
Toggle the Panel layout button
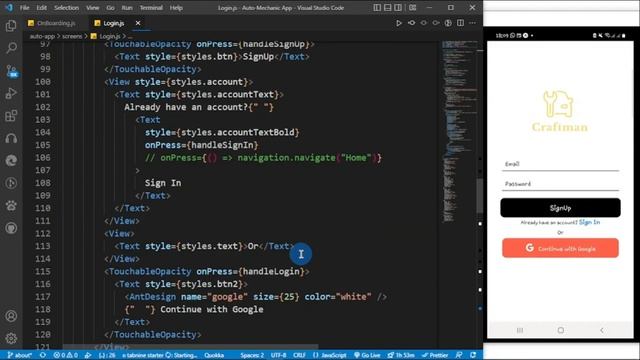tap(387, 8)
